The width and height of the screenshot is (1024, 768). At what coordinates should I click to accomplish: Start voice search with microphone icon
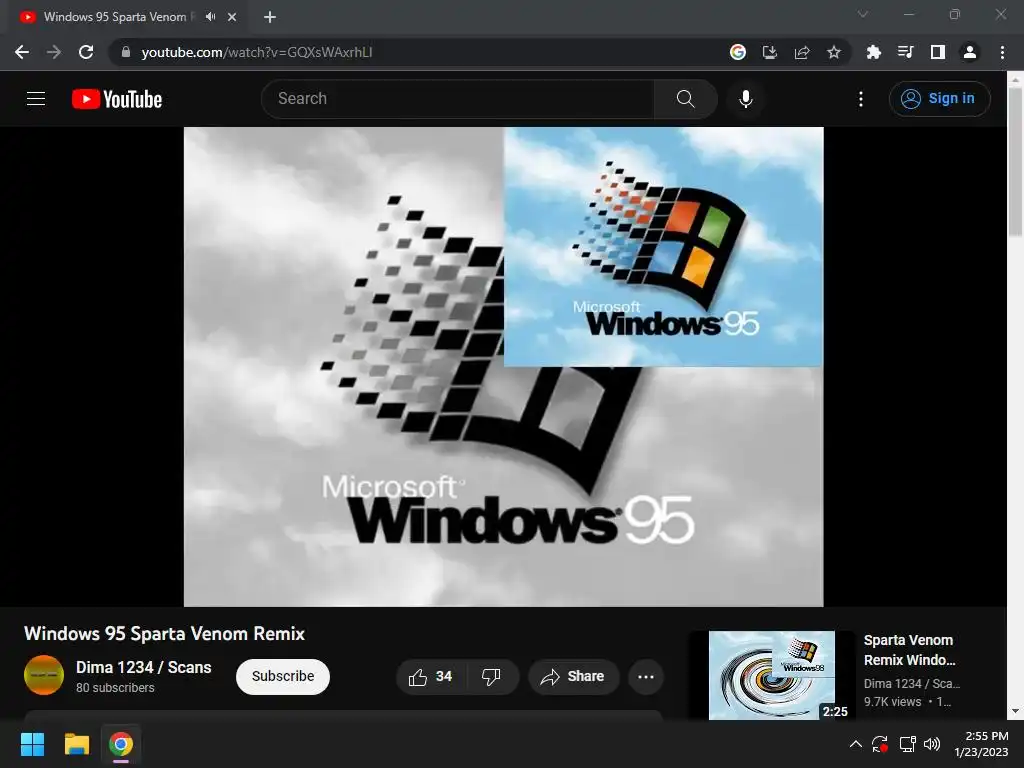pos(745,99)
